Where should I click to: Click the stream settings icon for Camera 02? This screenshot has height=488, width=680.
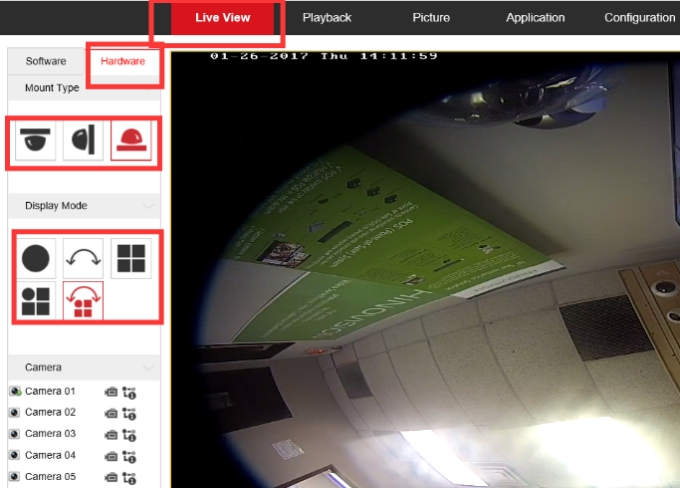(129, 413)
